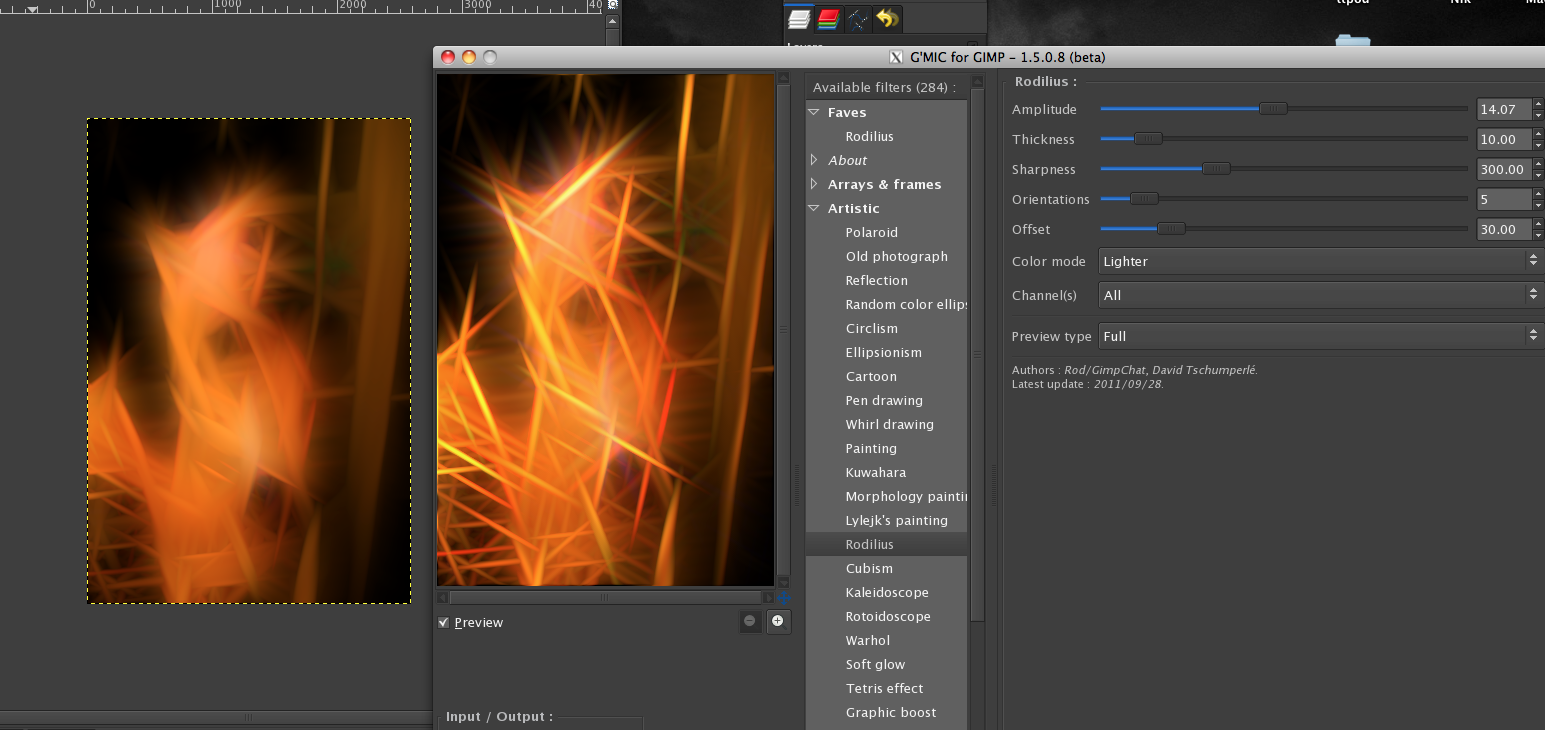Click the zoom in preview button

point(777,621)
